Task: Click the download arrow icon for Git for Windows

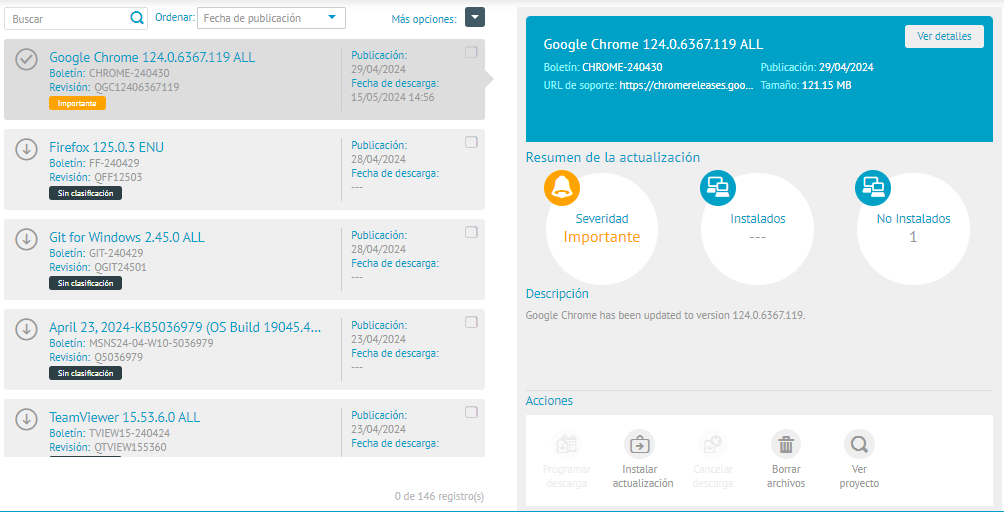Action: [26, 239]
